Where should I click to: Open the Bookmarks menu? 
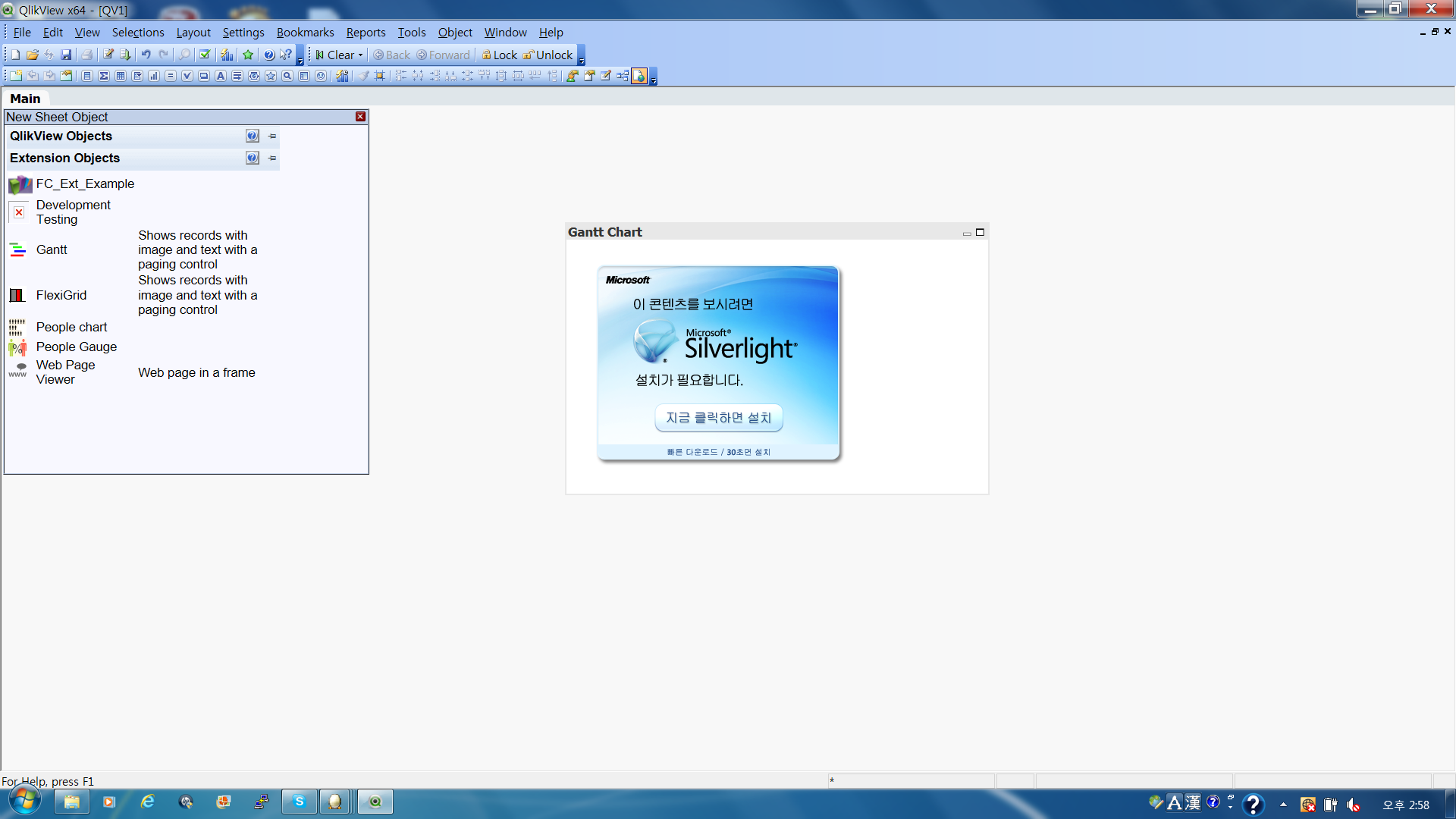[x=305, y=33]
